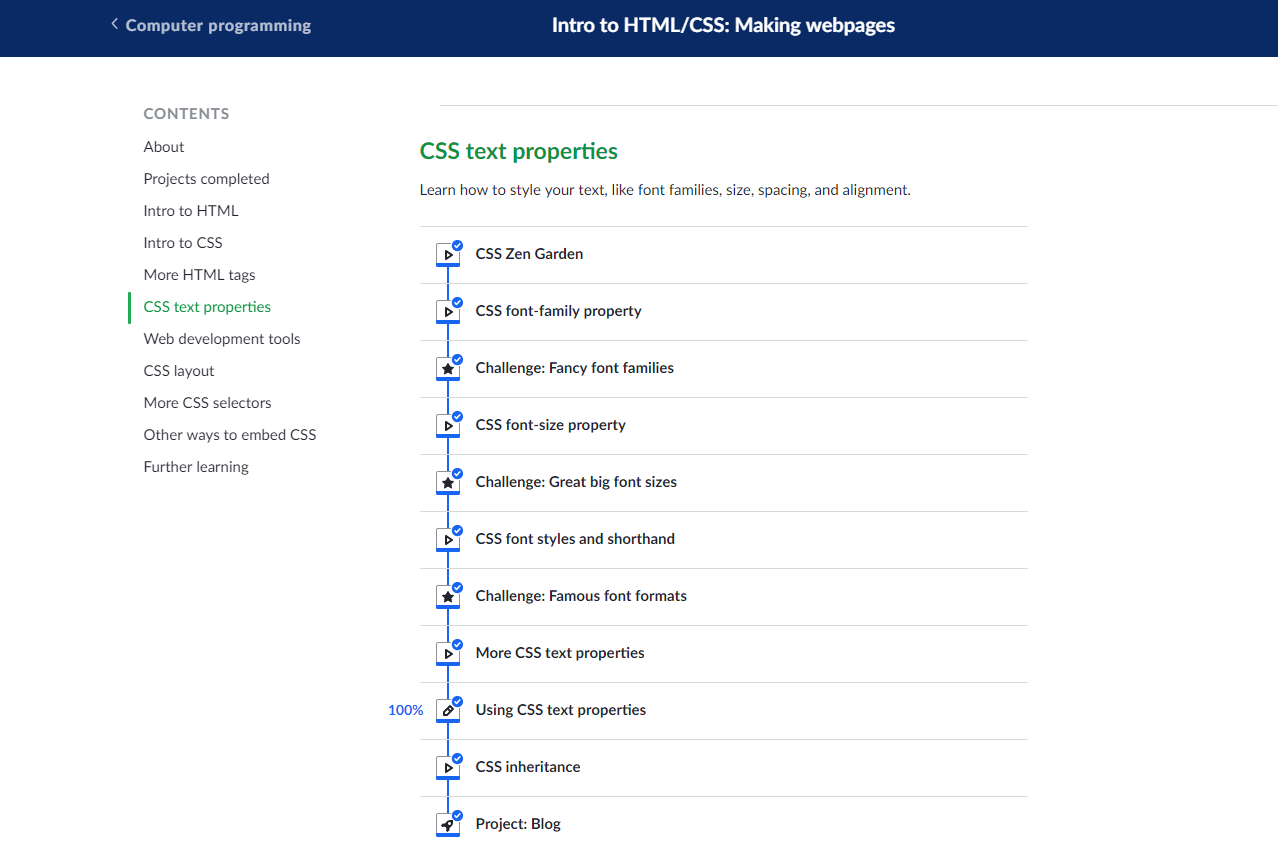Open Using CSS text properties exercise
Screen dimensions: 1278x852
pos(560,710)
